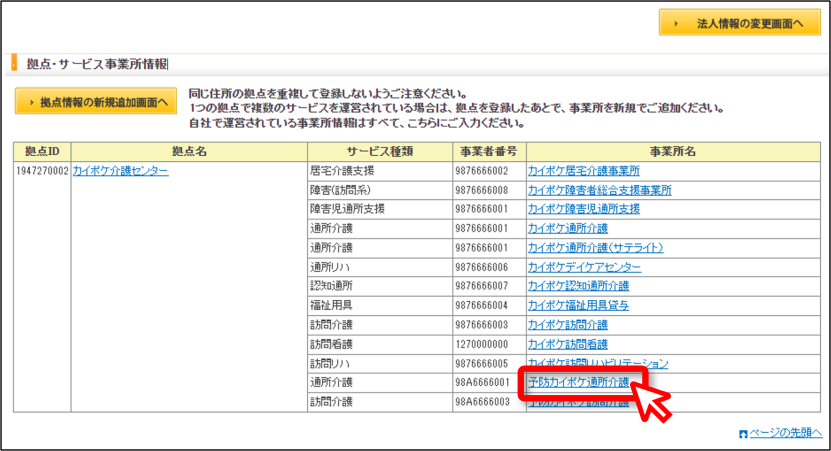Open カイポケ障害児通所支援 link

(x=584, y=209)
